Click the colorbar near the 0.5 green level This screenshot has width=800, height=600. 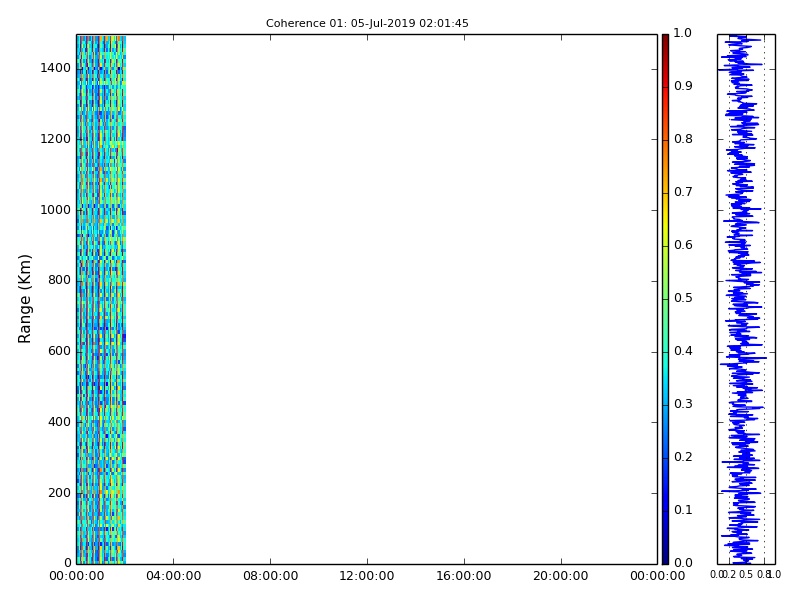pyautogui.click(x=665, y=298)
